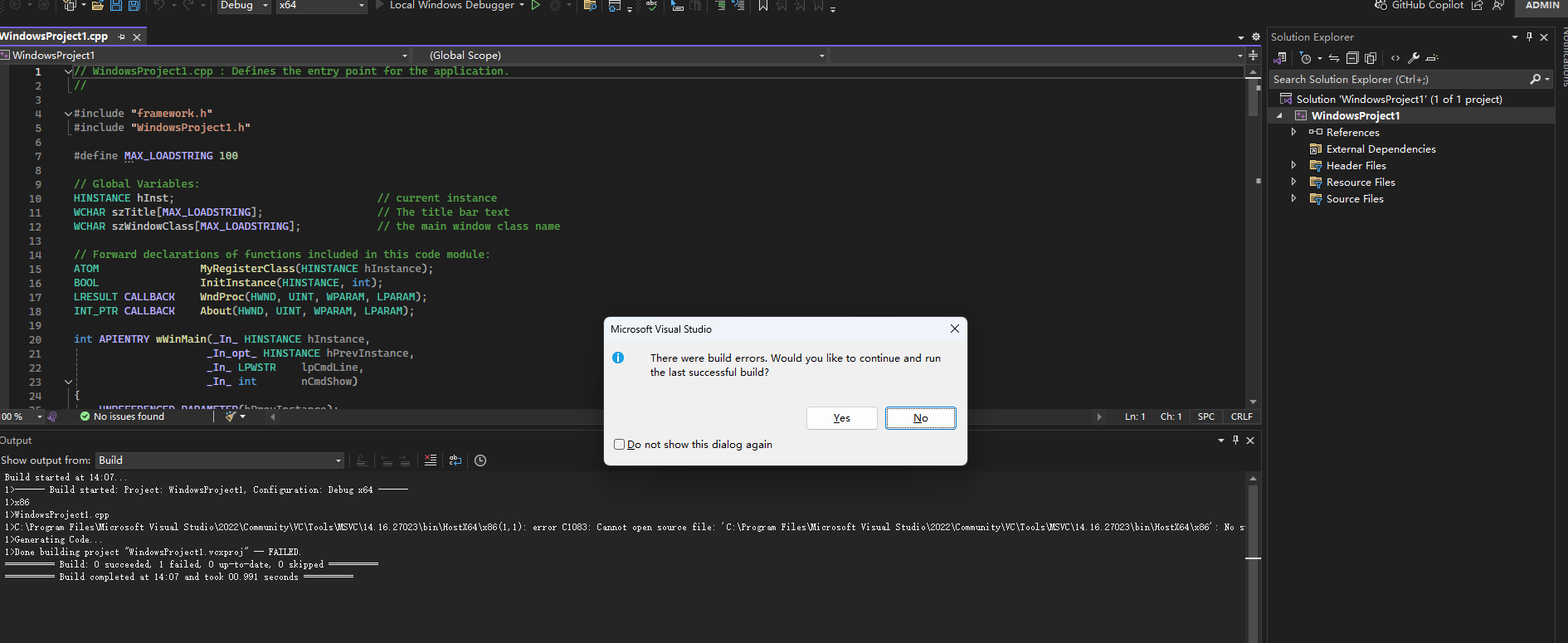This screenshot has width=1568, height=643.
Task: Click Clear All in Output toolbar
Action: click(431, 460)
